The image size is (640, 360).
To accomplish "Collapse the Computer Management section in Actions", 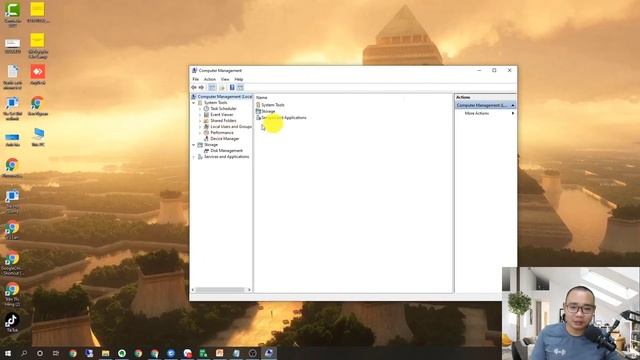I will pyautogui.click(x=513, y=105).
